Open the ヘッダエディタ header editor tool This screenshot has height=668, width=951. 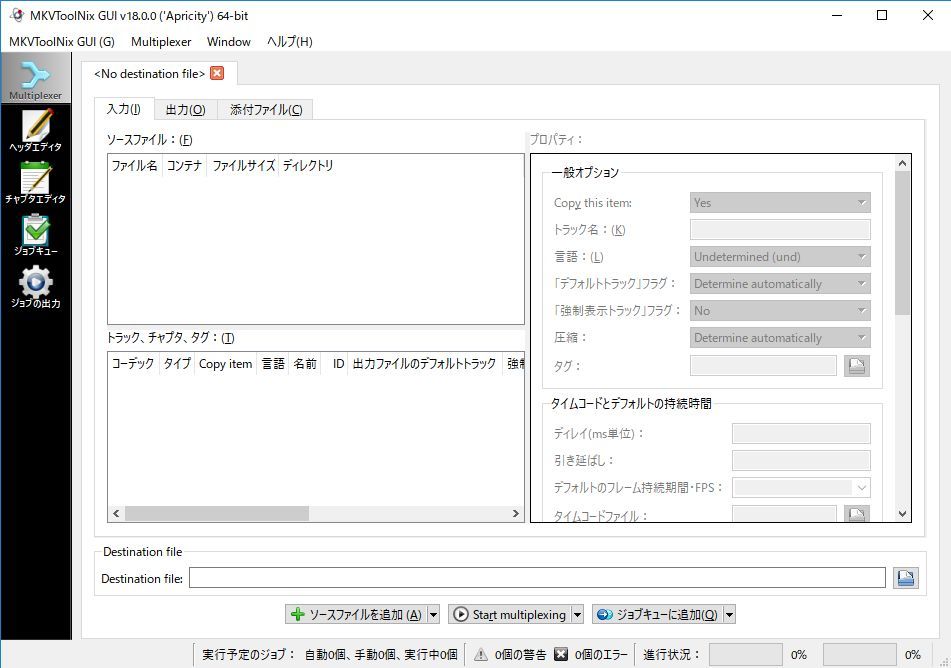[35, 130]
